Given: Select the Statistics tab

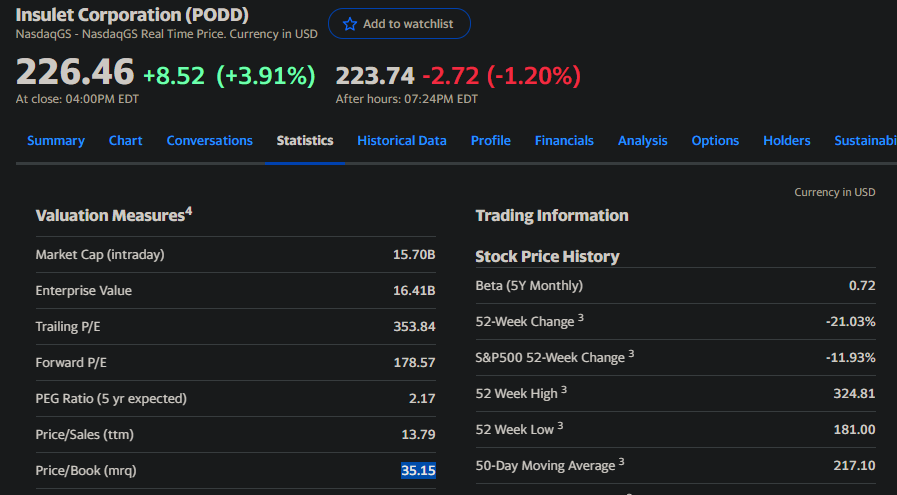Looking at the screenshot, I should tap(305, 140).
